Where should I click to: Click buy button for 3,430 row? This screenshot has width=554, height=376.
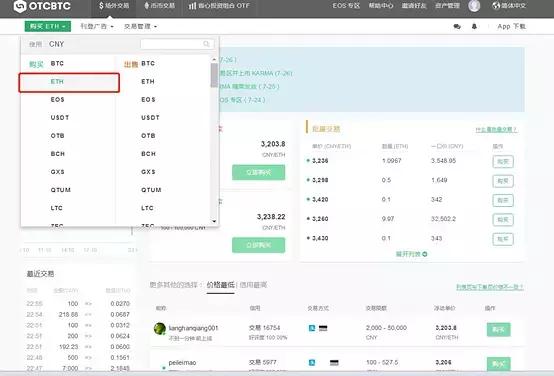tap(503, 239)
